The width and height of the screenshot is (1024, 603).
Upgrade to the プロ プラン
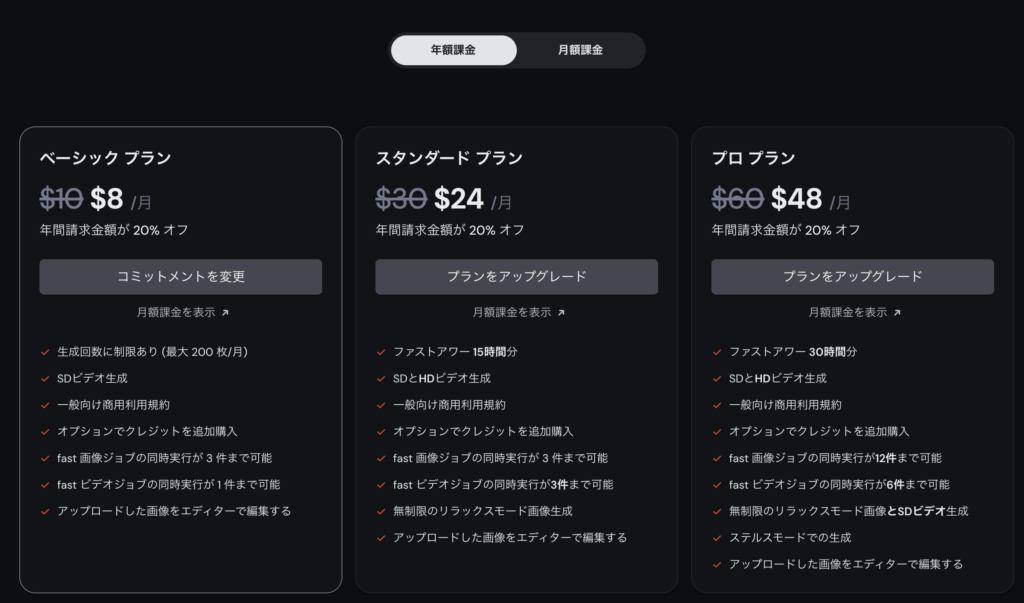[852, 277]
